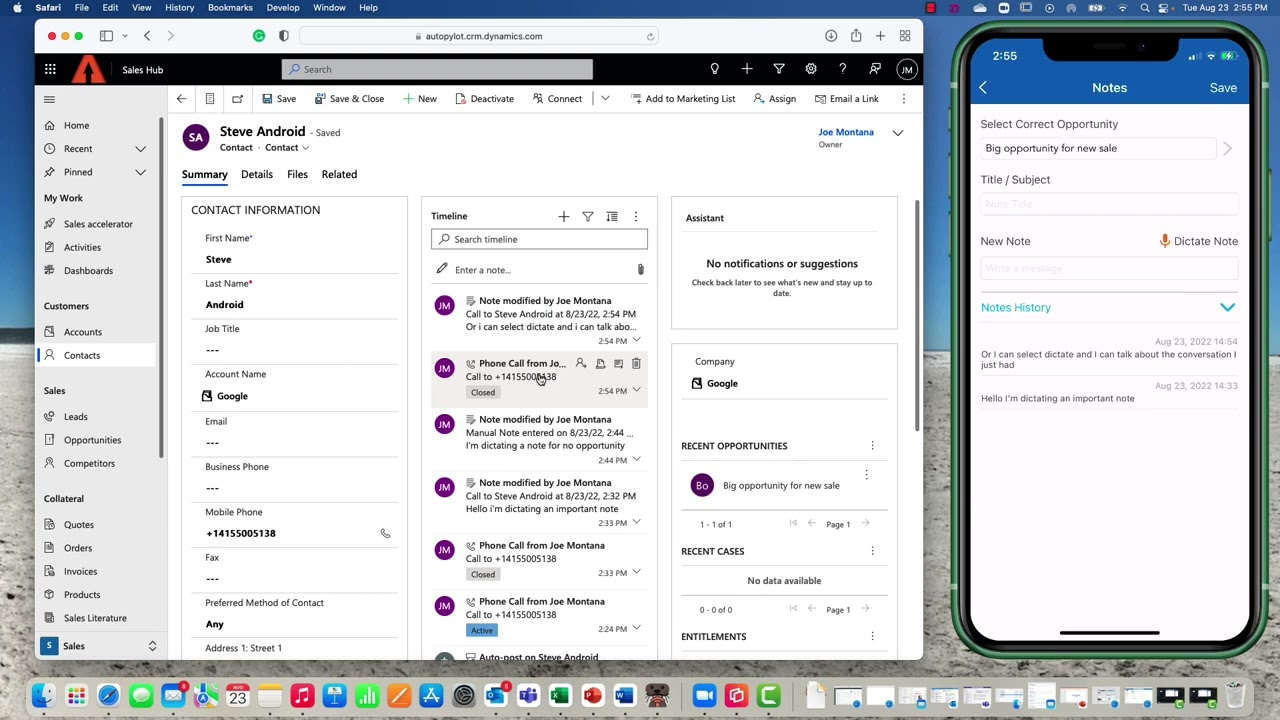The height and width of the screenshot is (720, 1280).
Task: Click the lightbulb insights icon in header
Action: 714,69
